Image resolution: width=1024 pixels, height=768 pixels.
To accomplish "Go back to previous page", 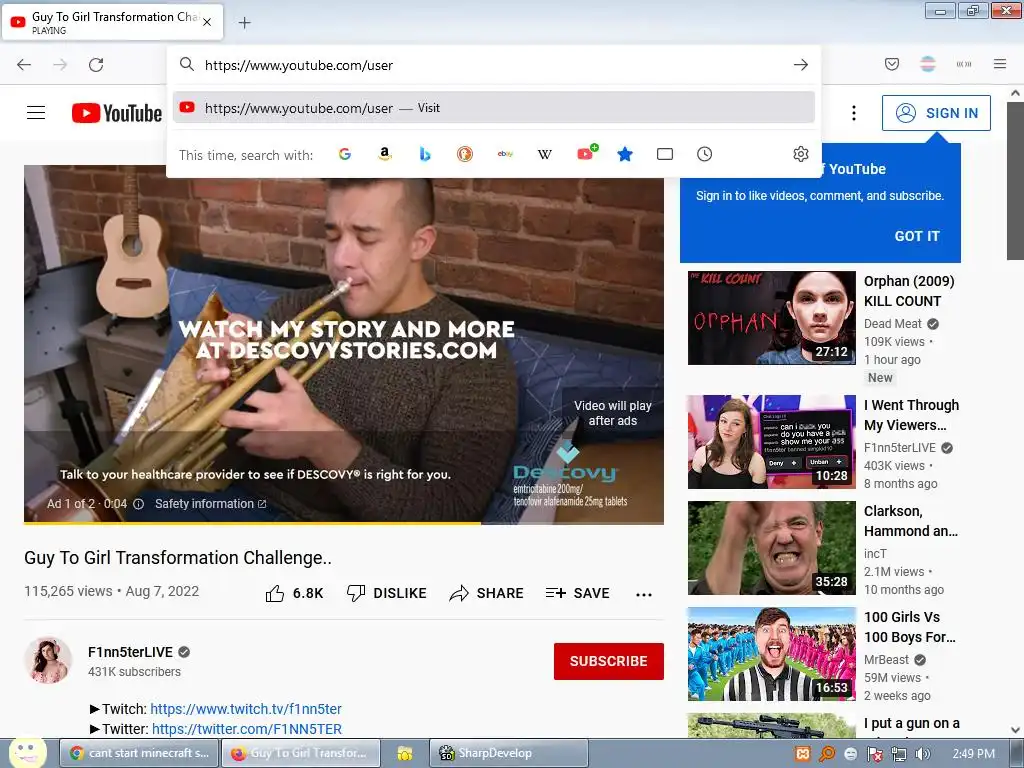I will [24, 65].
